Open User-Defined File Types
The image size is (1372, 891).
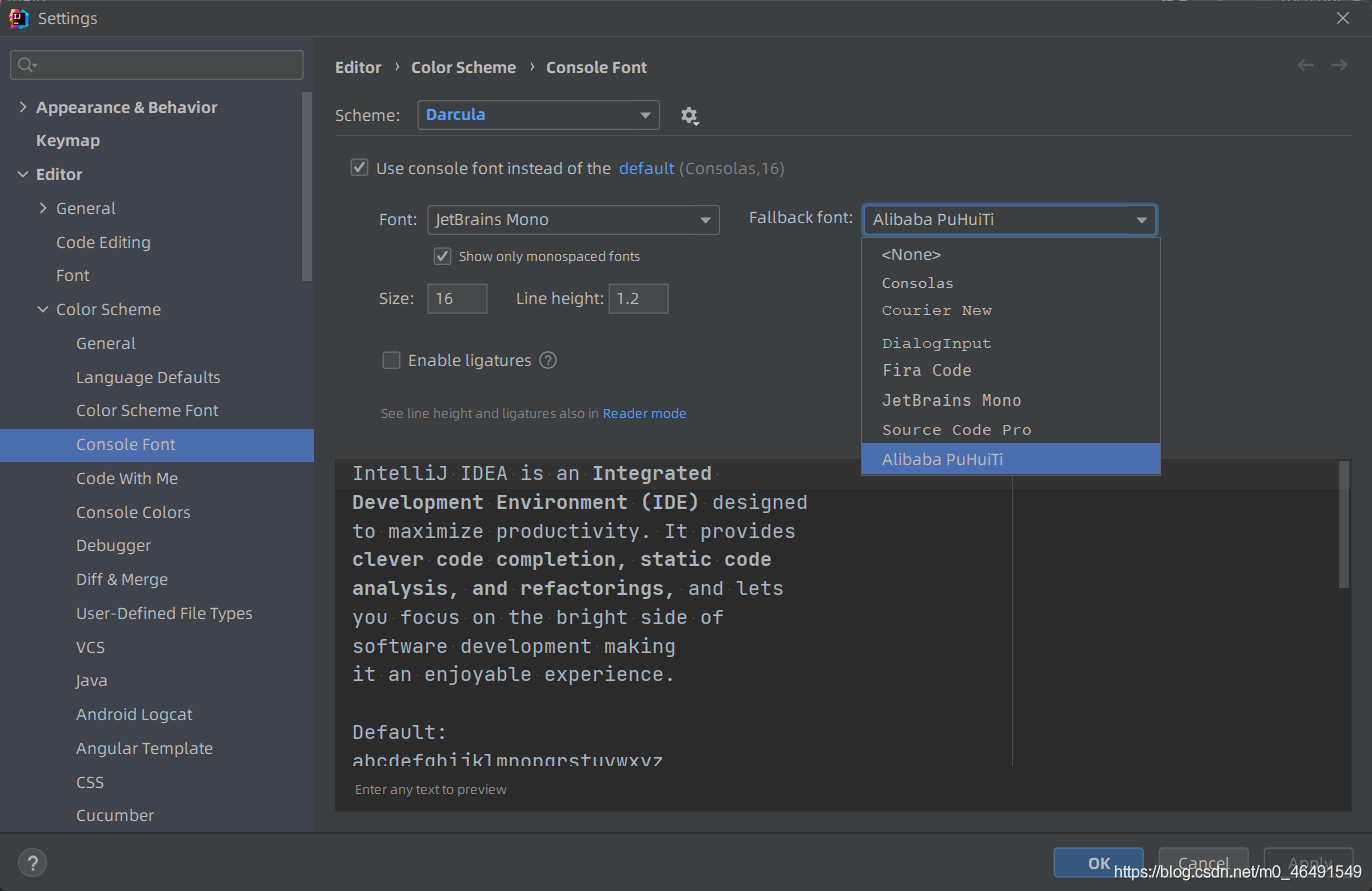point(164,613)
